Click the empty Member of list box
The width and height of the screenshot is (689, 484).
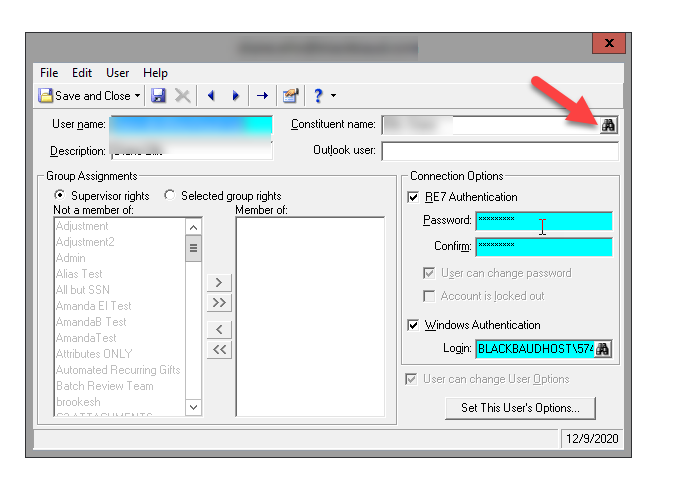[310, 317]
